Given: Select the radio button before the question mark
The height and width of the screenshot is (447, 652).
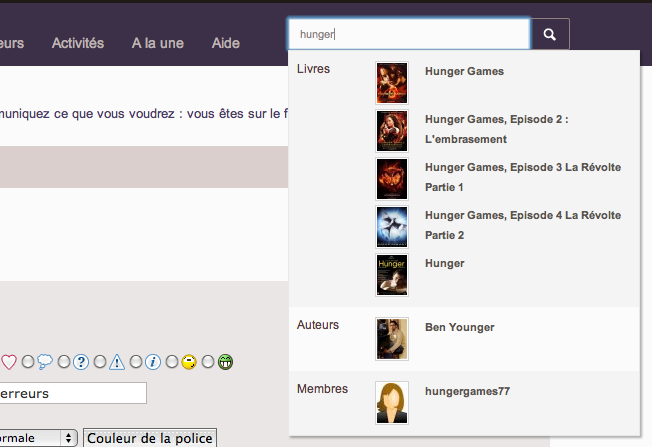Looking at the screenshot, I should pos(64,362).
